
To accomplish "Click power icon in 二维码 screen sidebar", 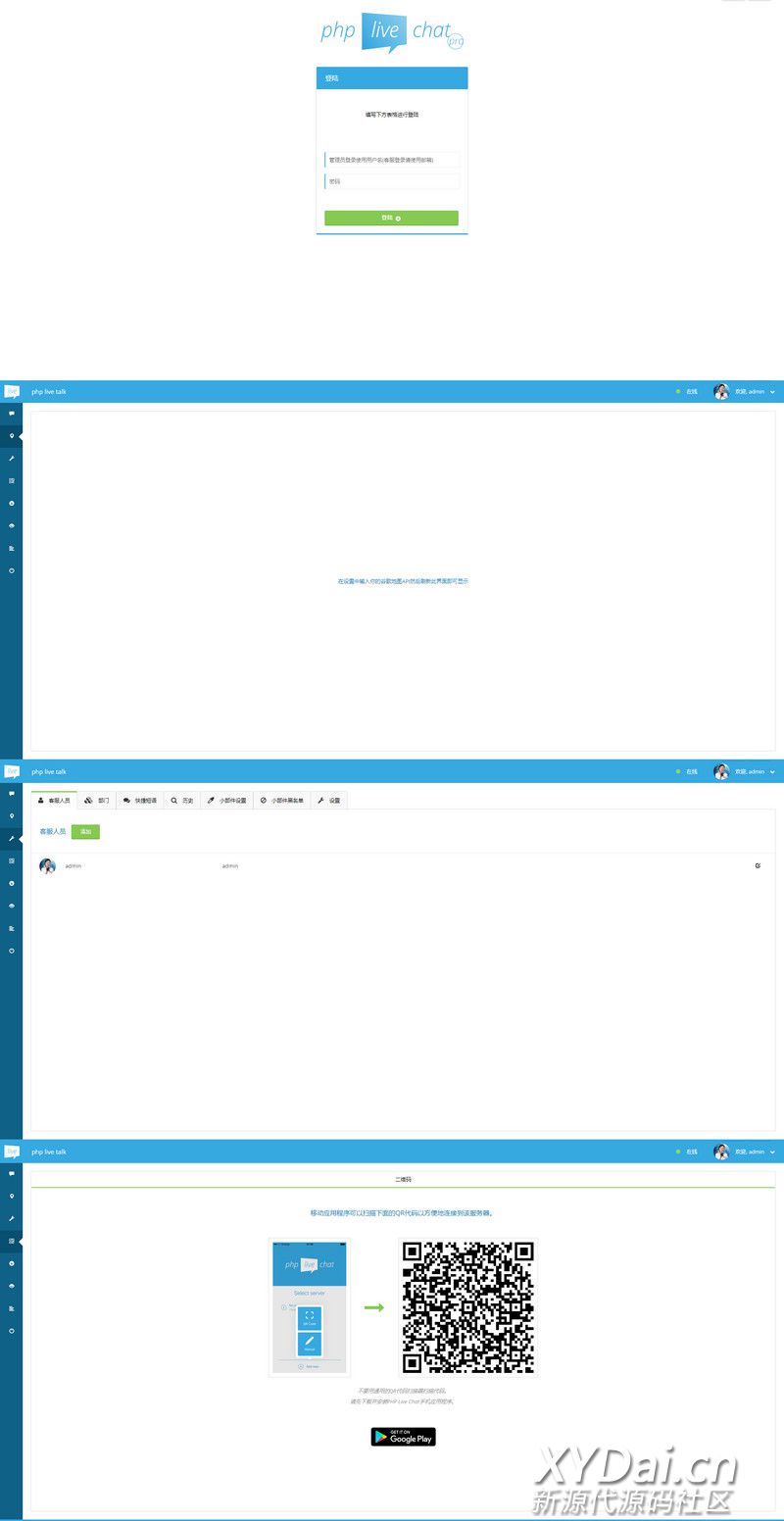I will click(12, 1331).
